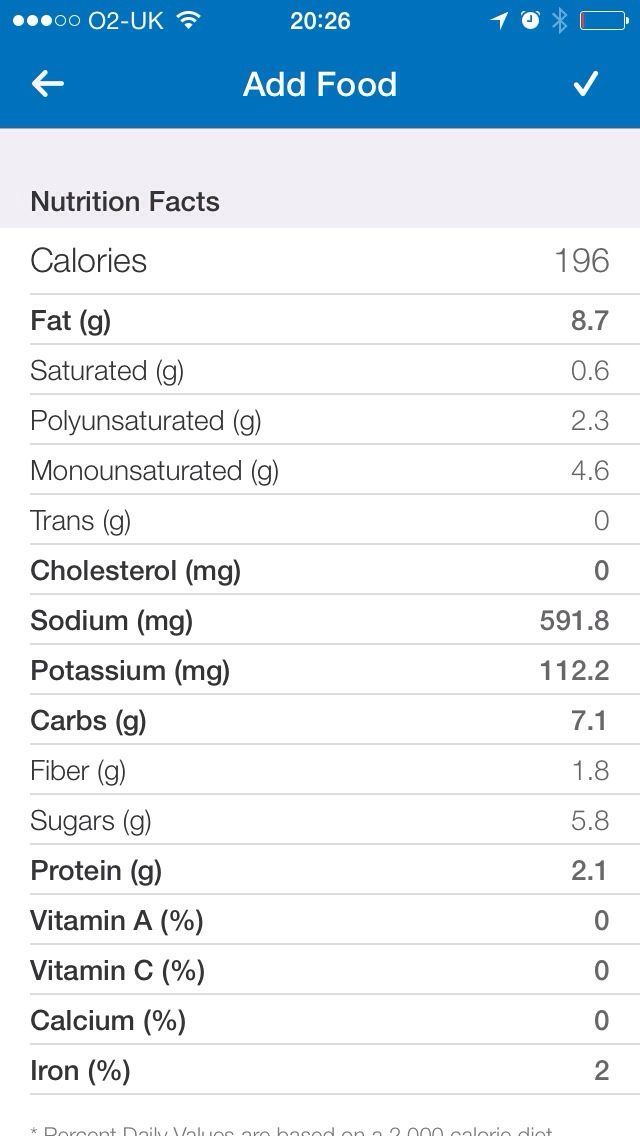
Task: Edit the Saturated (g) fat value
Action: click(x=589, y=371)
